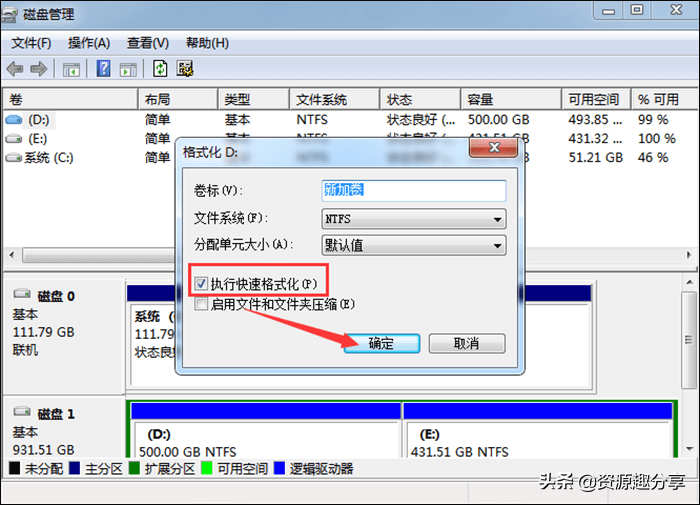Sort by the 类型 column header
Screen dimensions: 700x505
pos(254,99)
